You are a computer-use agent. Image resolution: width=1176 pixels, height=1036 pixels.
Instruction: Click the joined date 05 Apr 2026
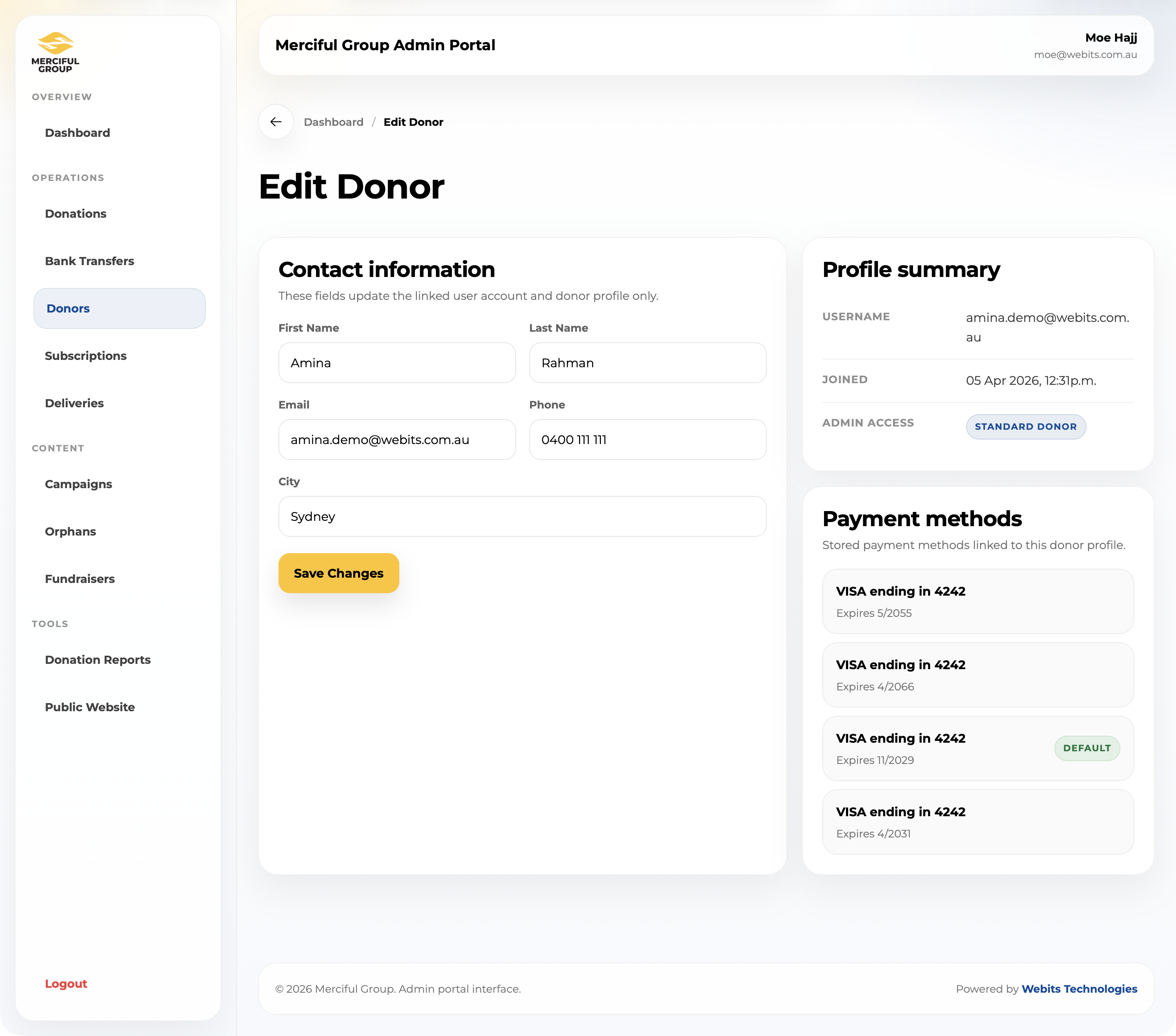coord(1031,381)
